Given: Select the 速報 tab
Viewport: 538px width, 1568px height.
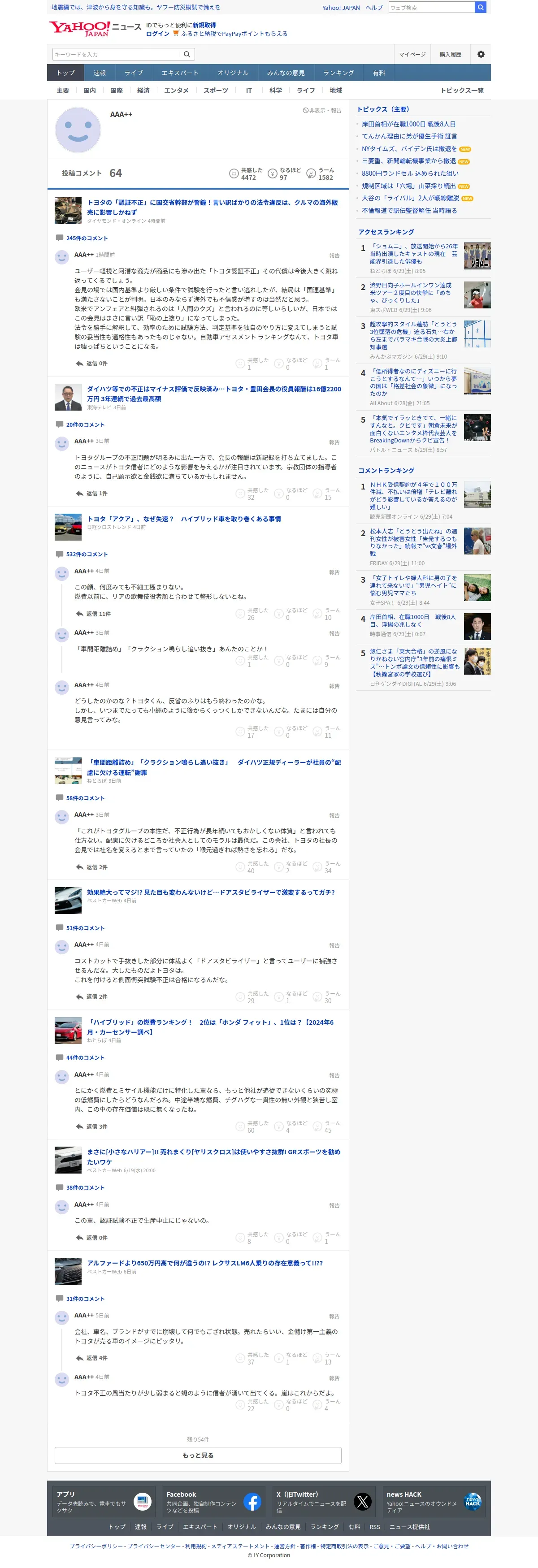Looking at the screenshot, I should click(x=99, y=73).
